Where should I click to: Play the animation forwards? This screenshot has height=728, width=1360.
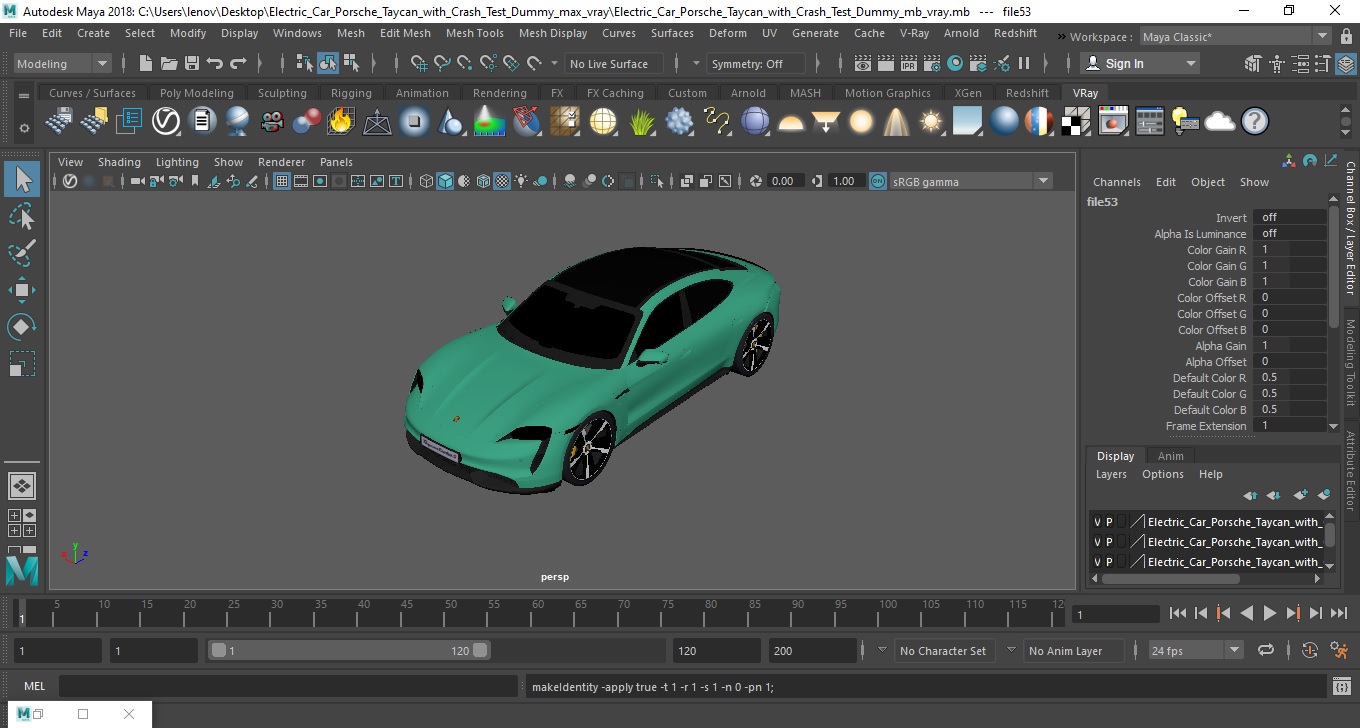pyautogui.click(x=1269, y=613)
